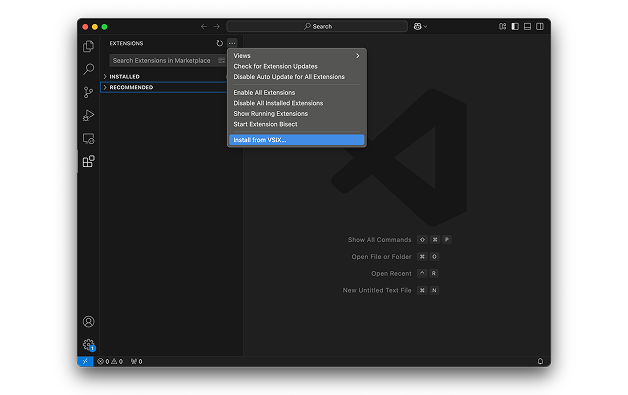Click the Extensions icon in activity bar
Viewport: 628px width, 395px height.
click(x=88, y=161)
